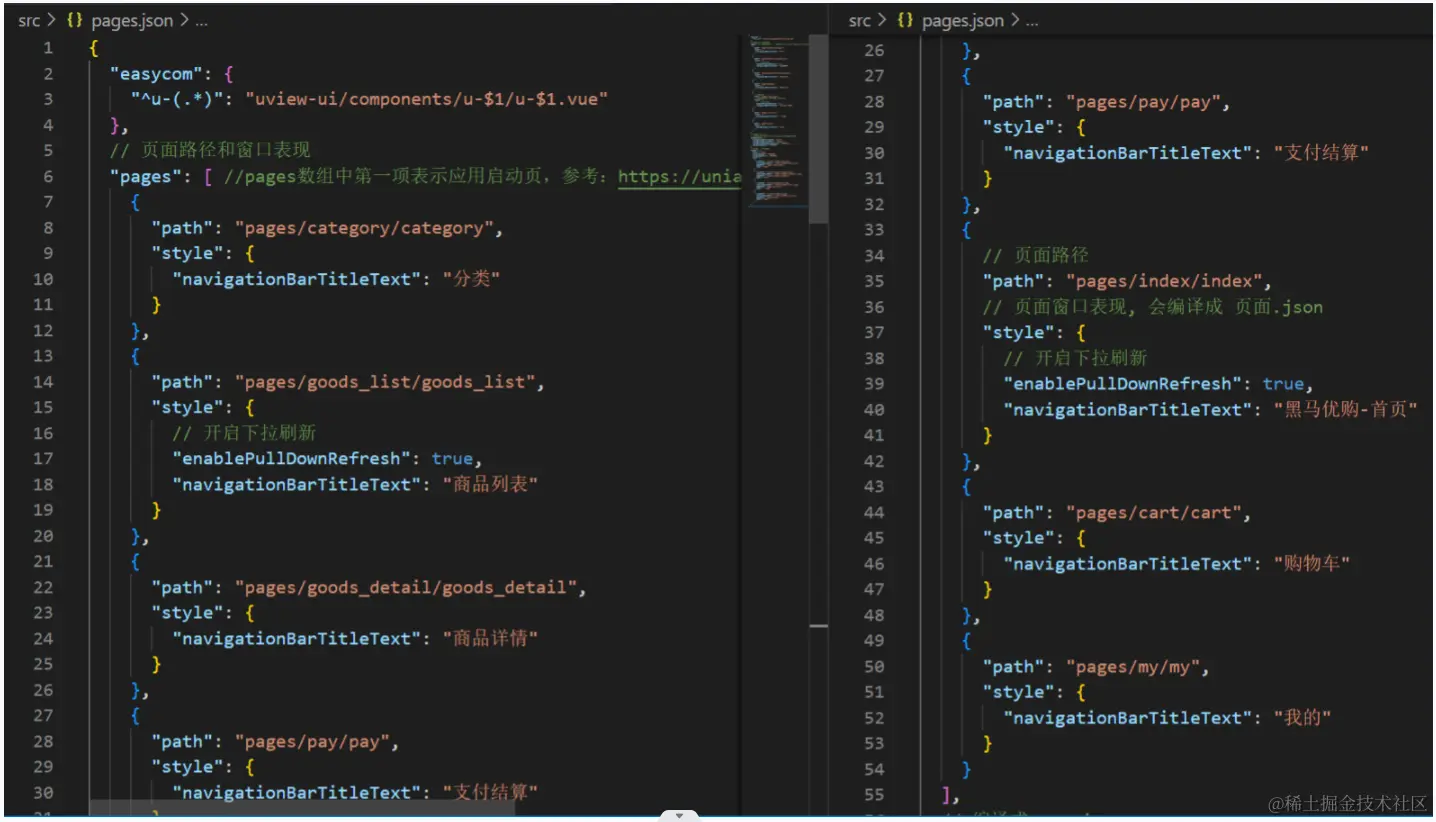The width and height of the screenshot is (1436, 822).
Task: Click the "黑马优购-首页" title string
Action: pyautogui.click(x=1347, y=409)
